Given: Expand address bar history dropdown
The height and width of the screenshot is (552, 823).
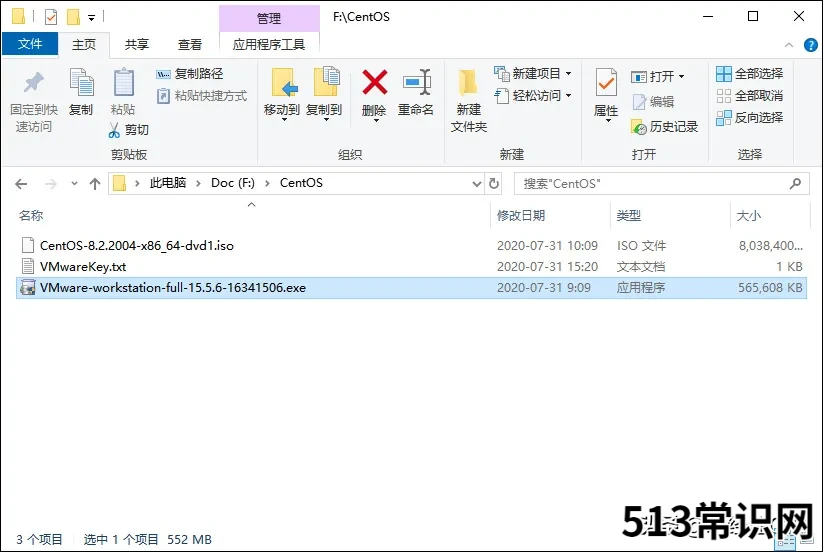Looking at the screenshot, I should (477, 184).
